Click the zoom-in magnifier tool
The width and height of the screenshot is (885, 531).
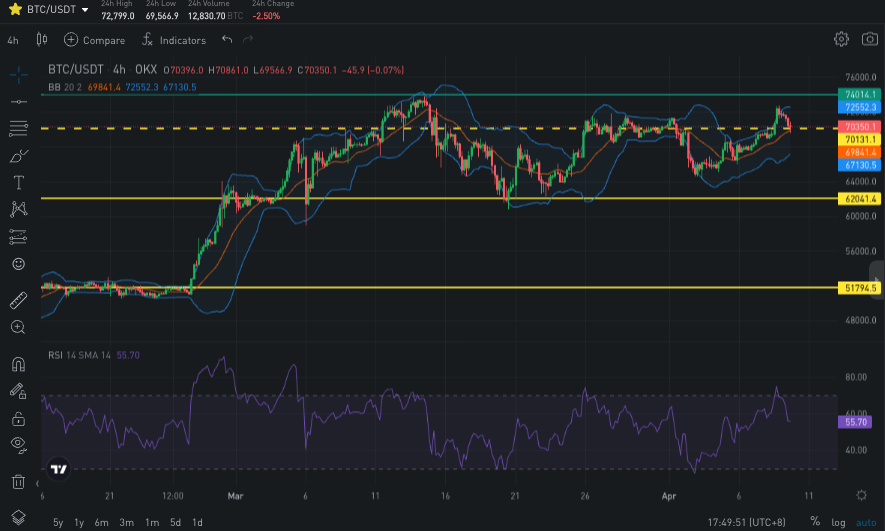pos(18,327)
